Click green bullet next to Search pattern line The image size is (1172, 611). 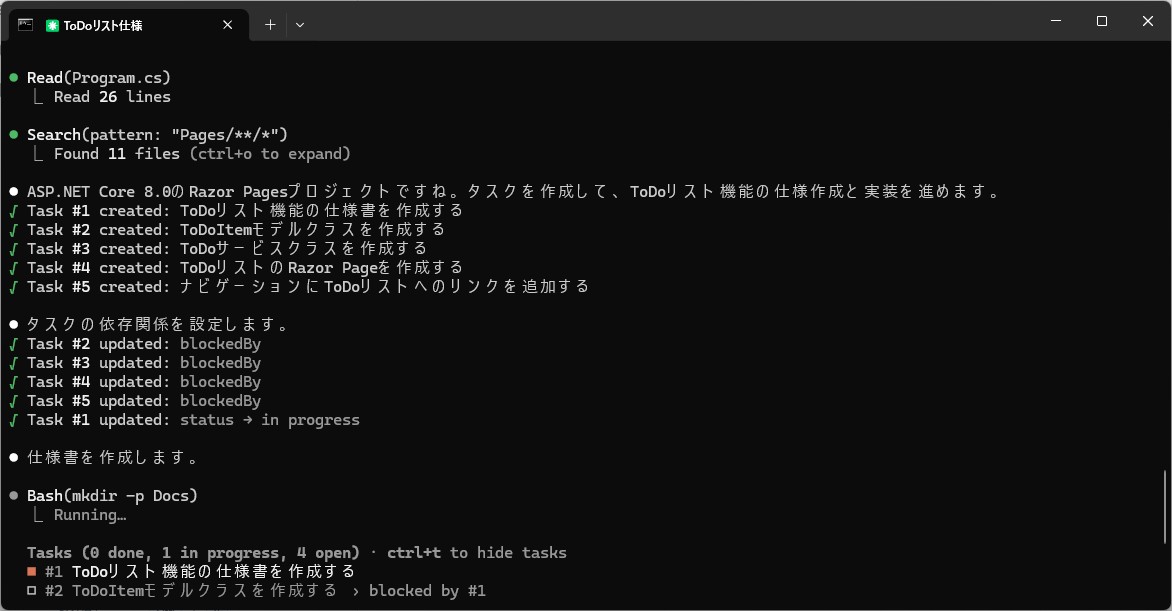[x=14, y=135]
